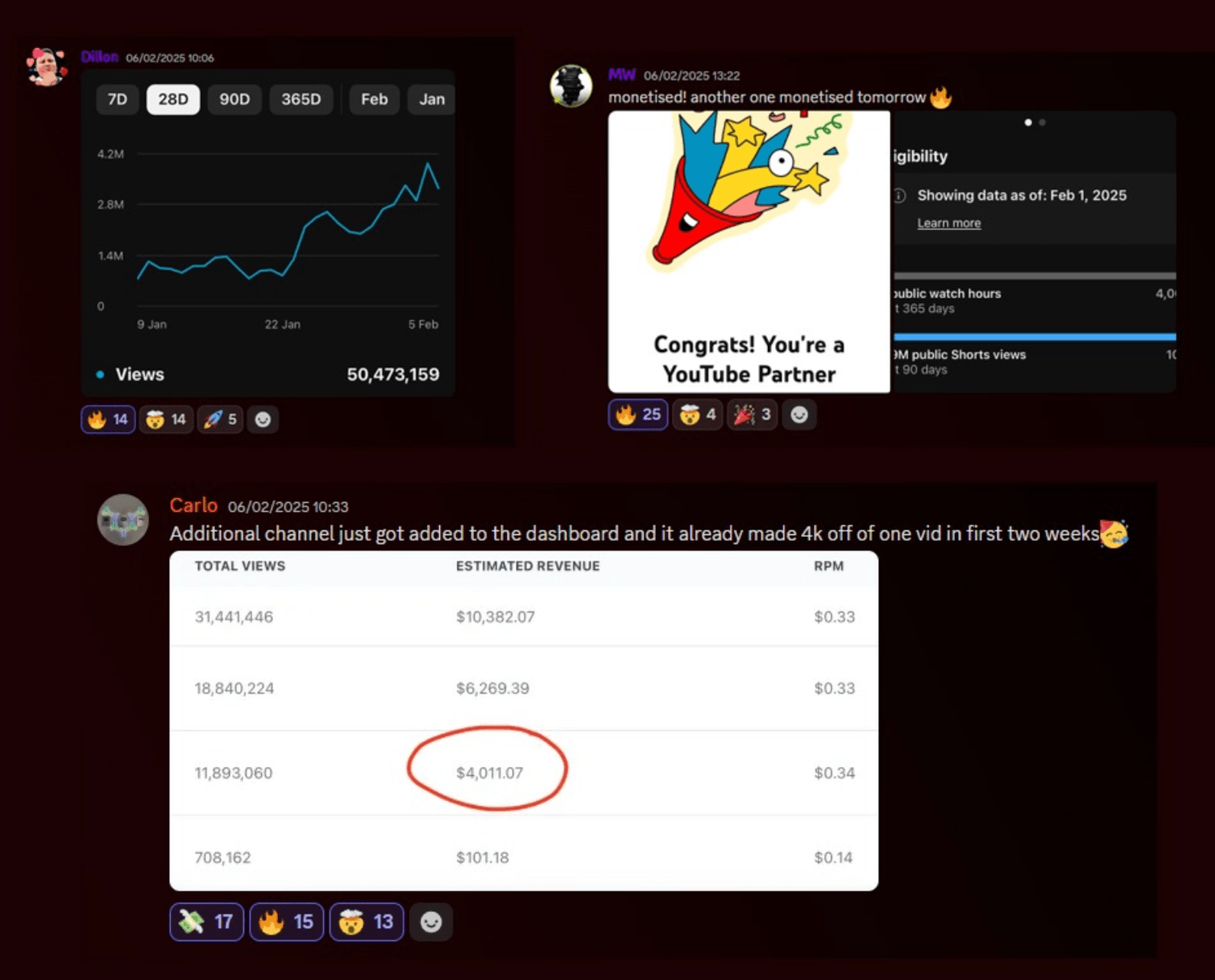The image size is (1215, 980).
Task: Click the ESTIMATED REVENUE column header
Action: tap(528, 566)
